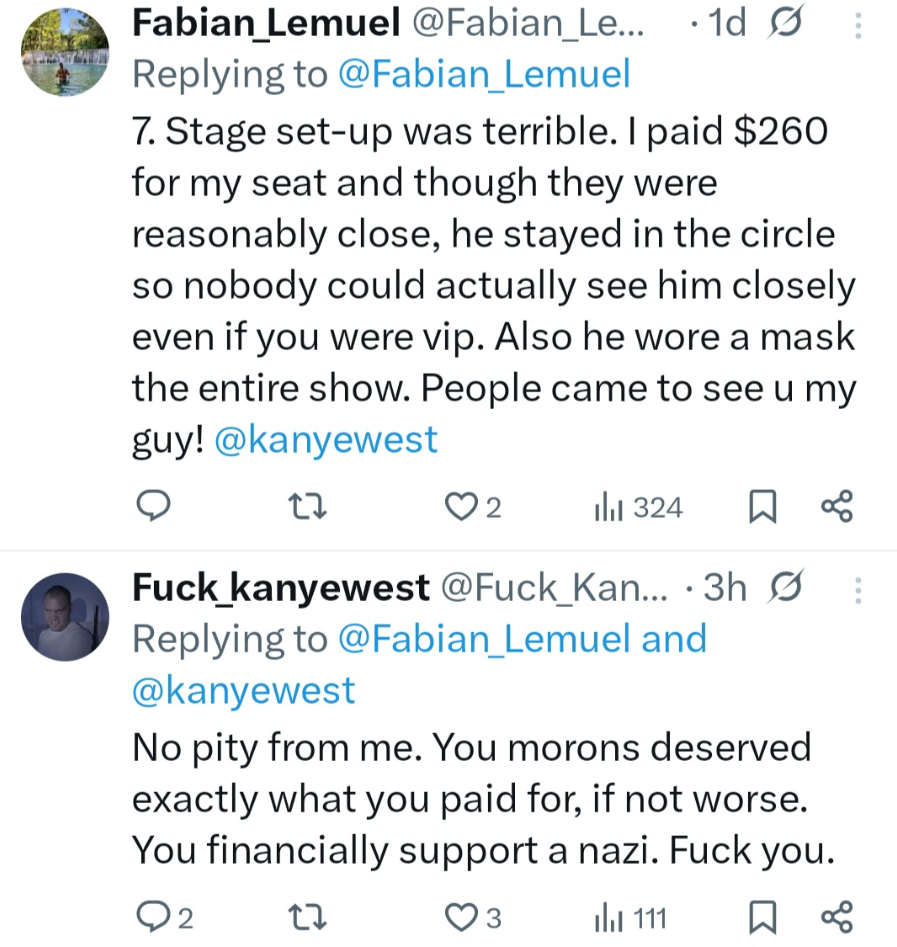Click the Fabian_Lemuel display name
897x947 pixels.
tap(266, 24)
